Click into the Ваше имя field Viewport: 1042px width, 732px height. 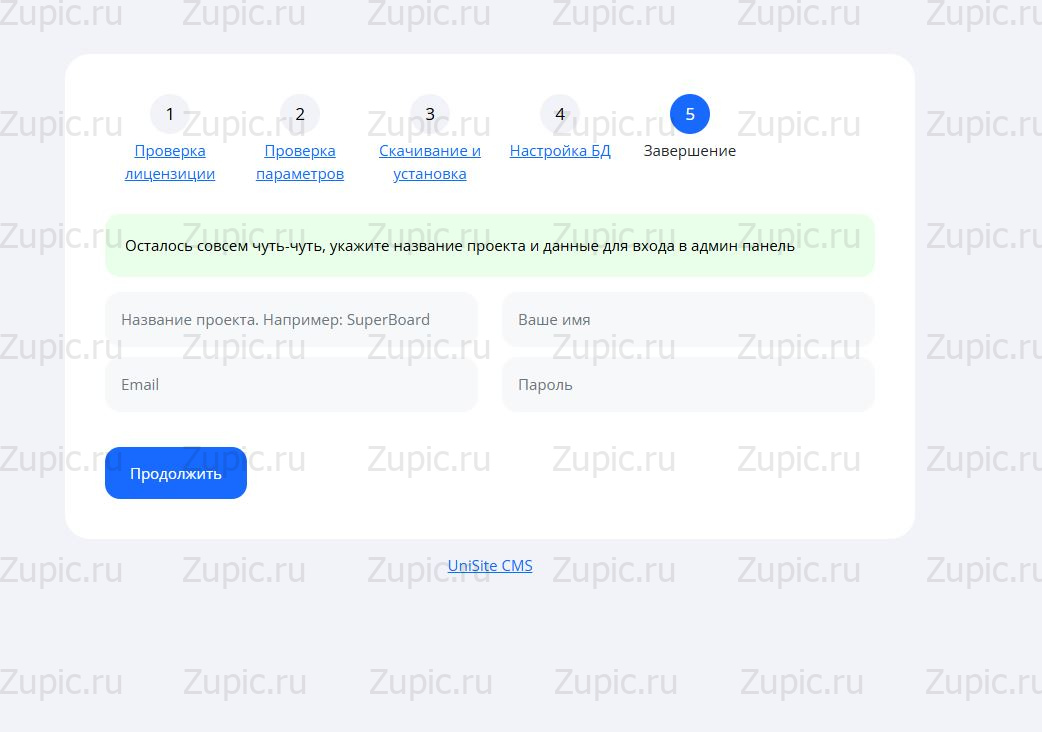tap(688, 320)
